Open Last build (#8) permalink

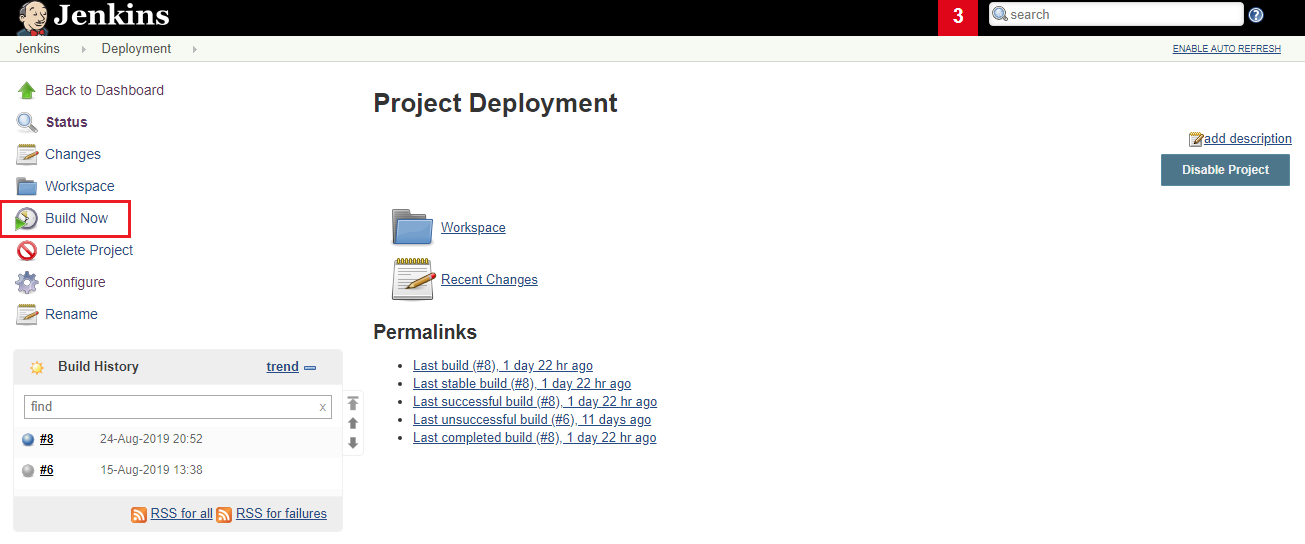point(503,366)
